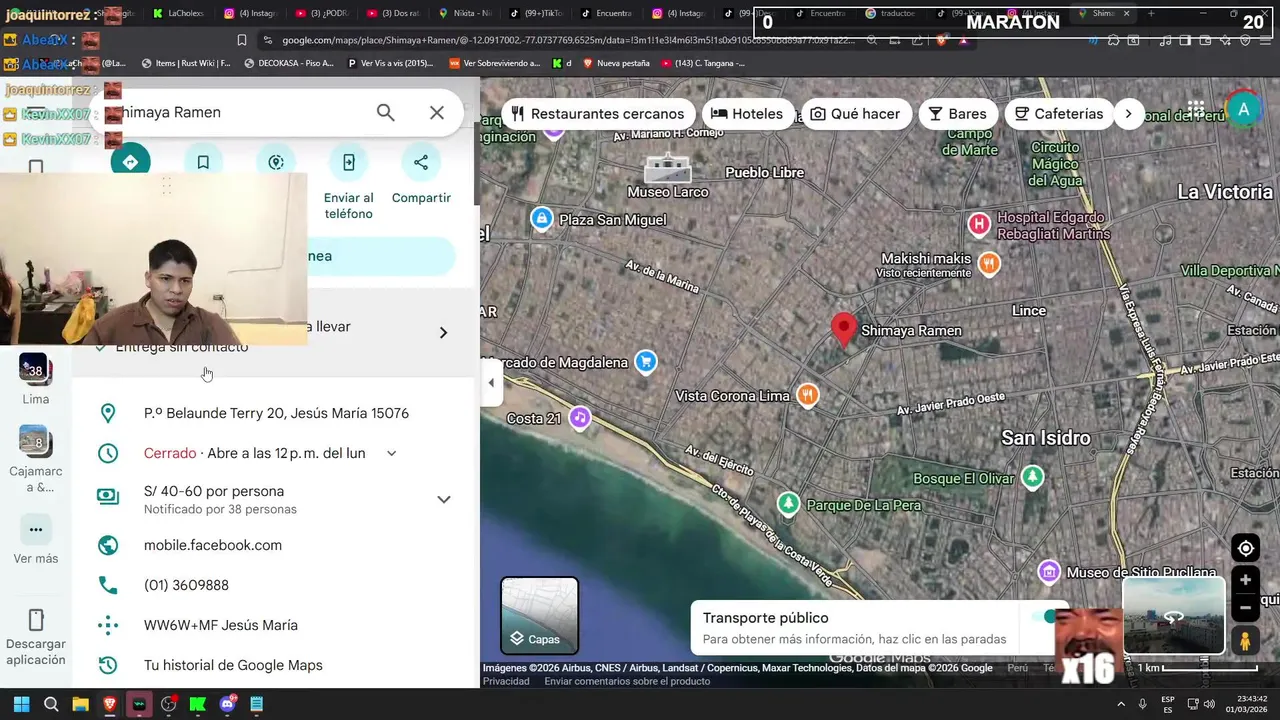This screenshot has width=1280, height=720.
Task: Expand the S/ 40-60 price details chevron
Action: pyautogui.click(x=444, y=499)
